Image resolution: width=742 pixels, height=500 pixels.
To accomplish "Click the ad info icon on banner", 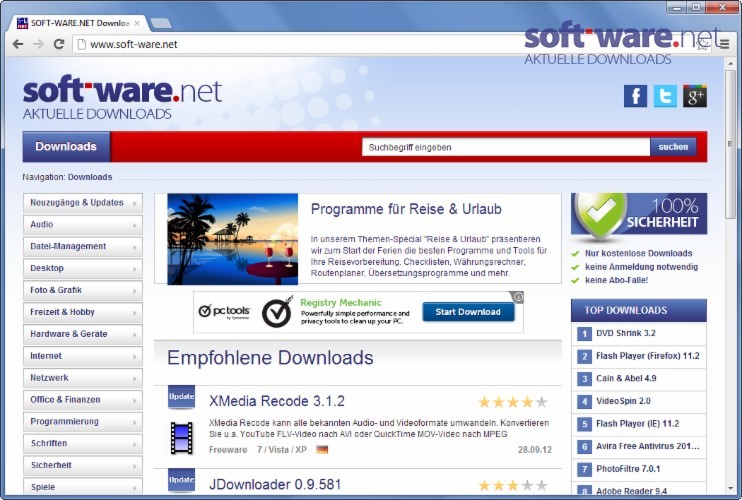I will click(519, 297).
